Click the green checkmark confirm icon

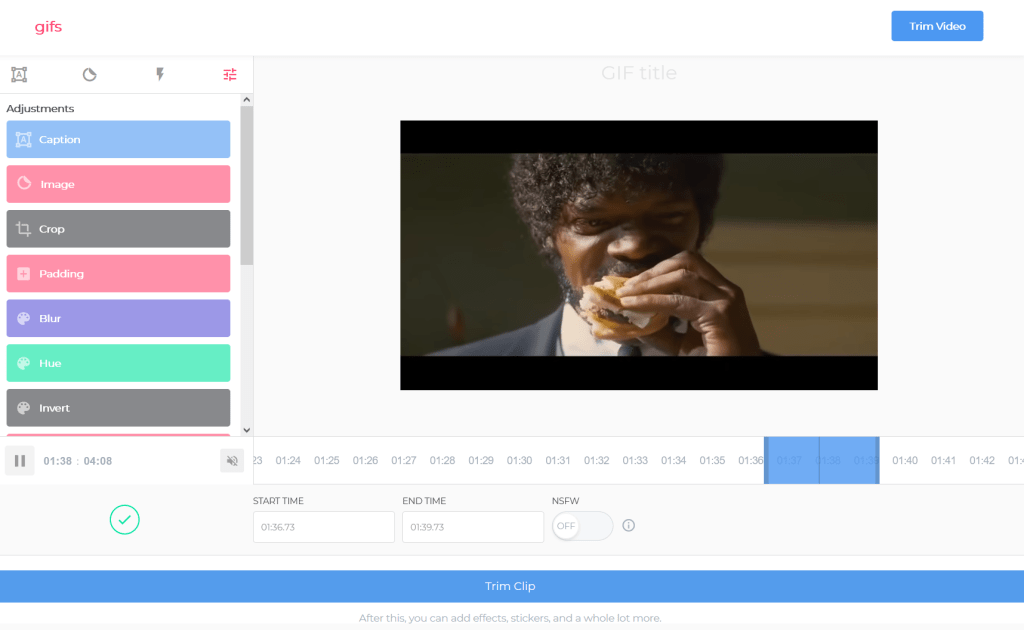click(x=125, y=519)
